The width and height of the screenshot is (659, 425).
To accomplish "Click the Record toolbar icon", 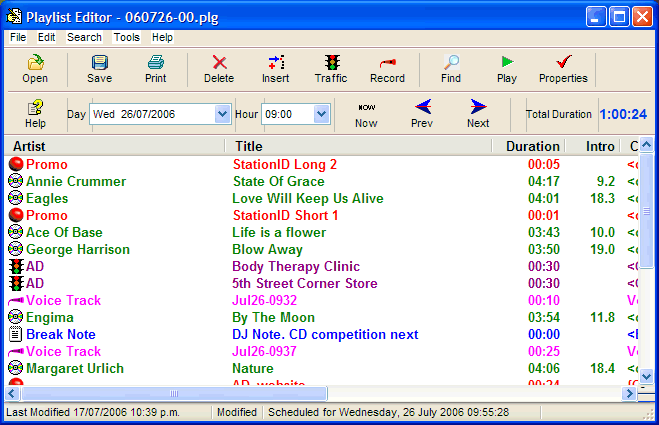I will point(387,62).
